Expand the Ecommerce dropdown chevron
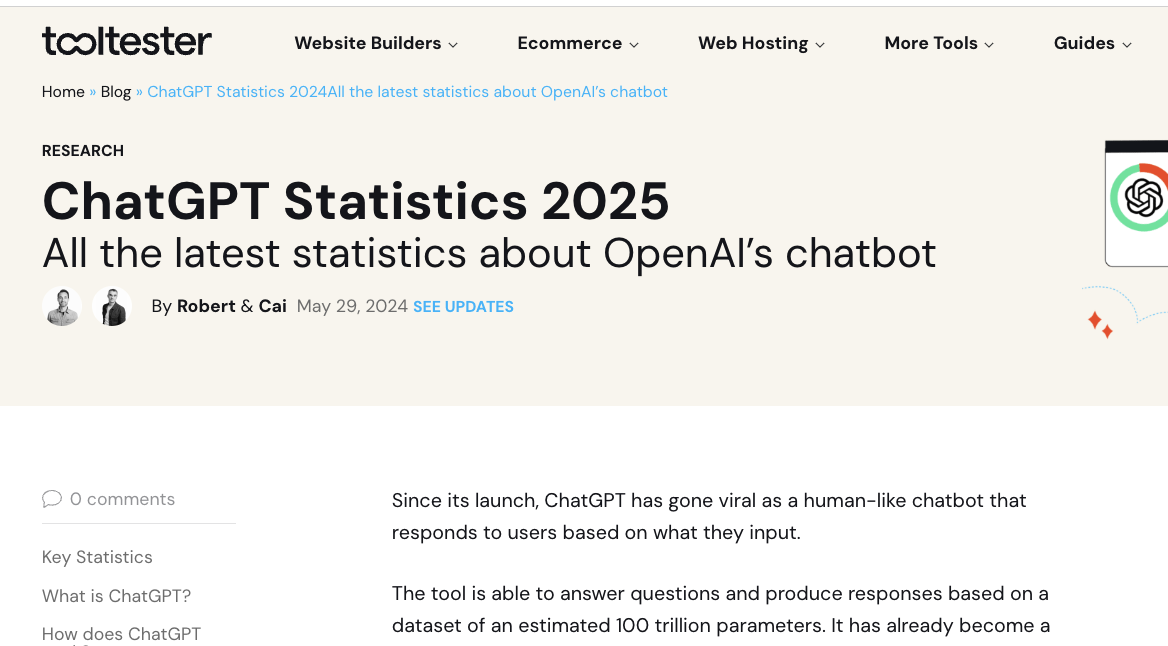 [x=635, y=44]
